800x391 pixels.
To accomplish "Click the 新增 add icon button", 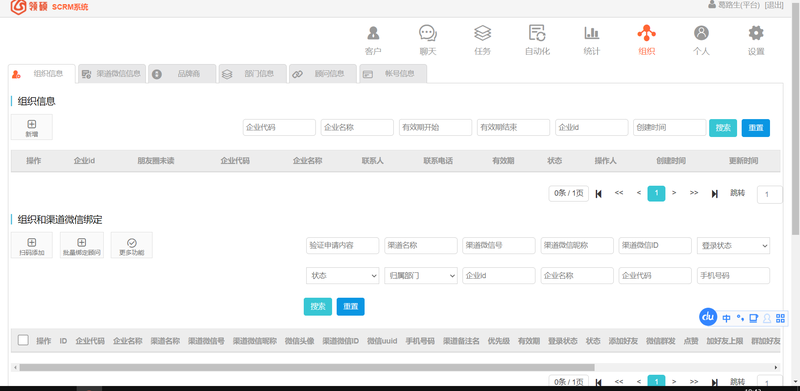I will pyautogui.click(x=32, y=127).
